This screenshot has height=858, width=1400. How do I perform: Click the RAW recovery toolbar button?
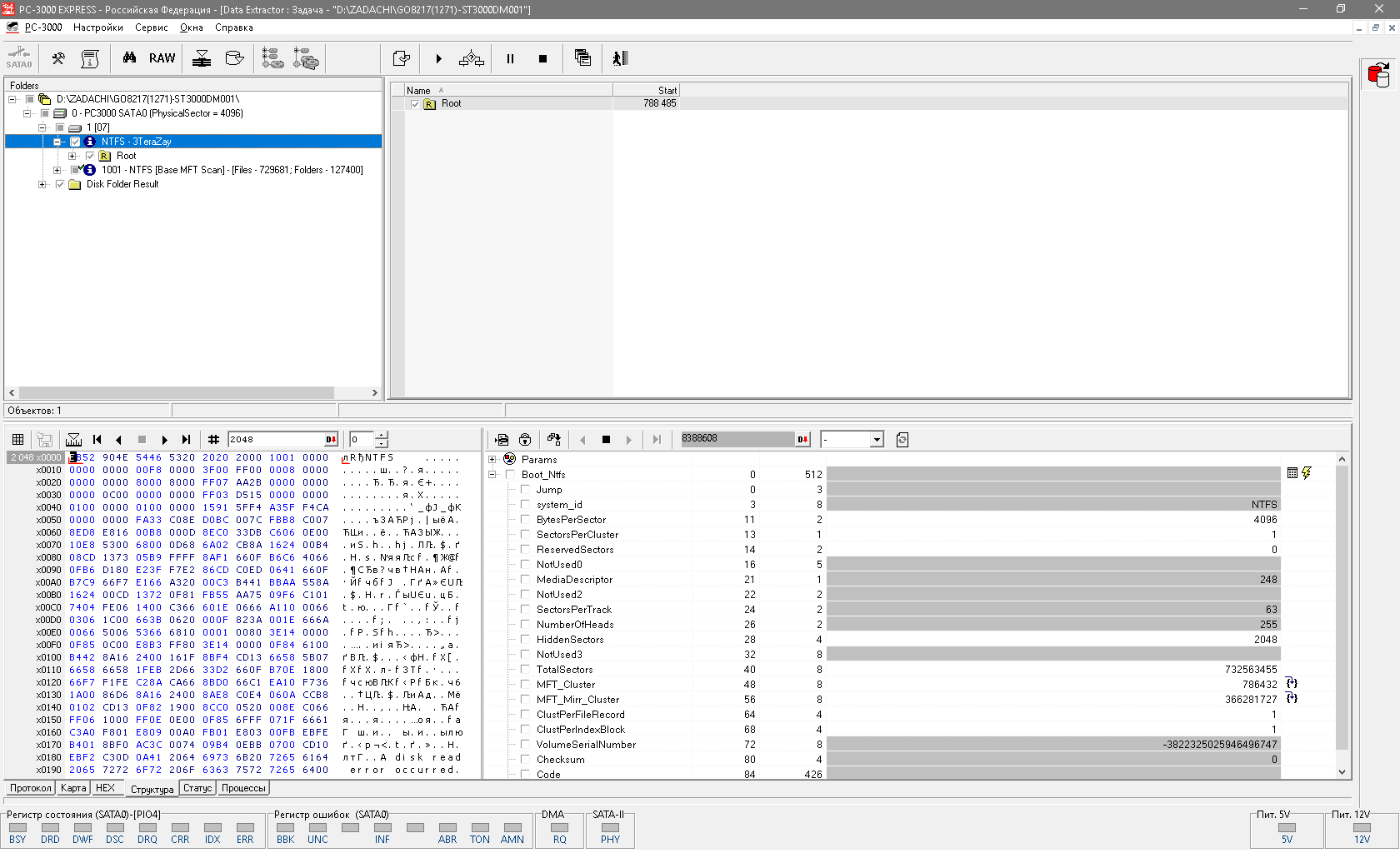162,58
